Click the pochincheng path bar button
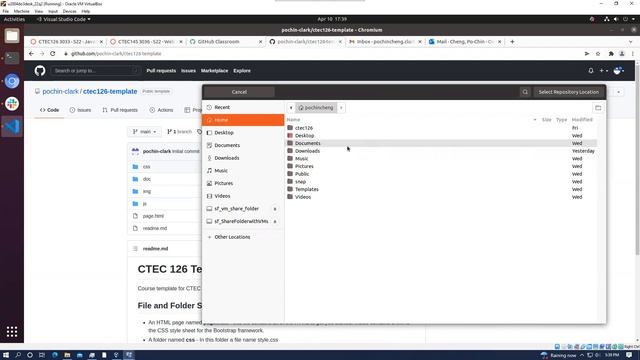 (x=316, y=108)
